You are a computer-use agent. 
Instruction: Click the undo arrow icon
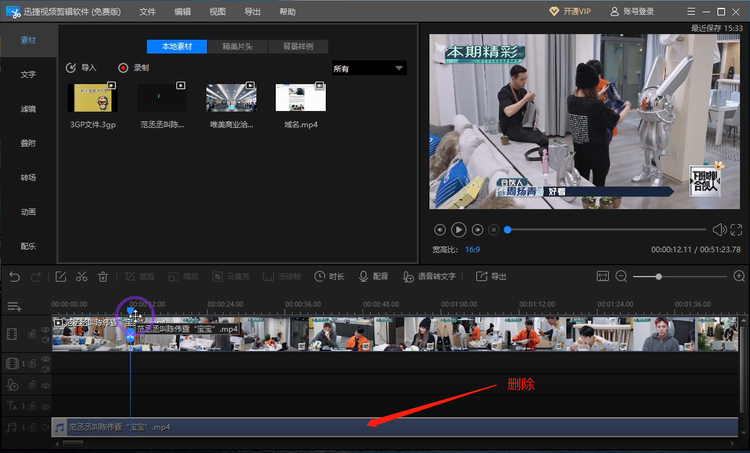coord(14,276)
